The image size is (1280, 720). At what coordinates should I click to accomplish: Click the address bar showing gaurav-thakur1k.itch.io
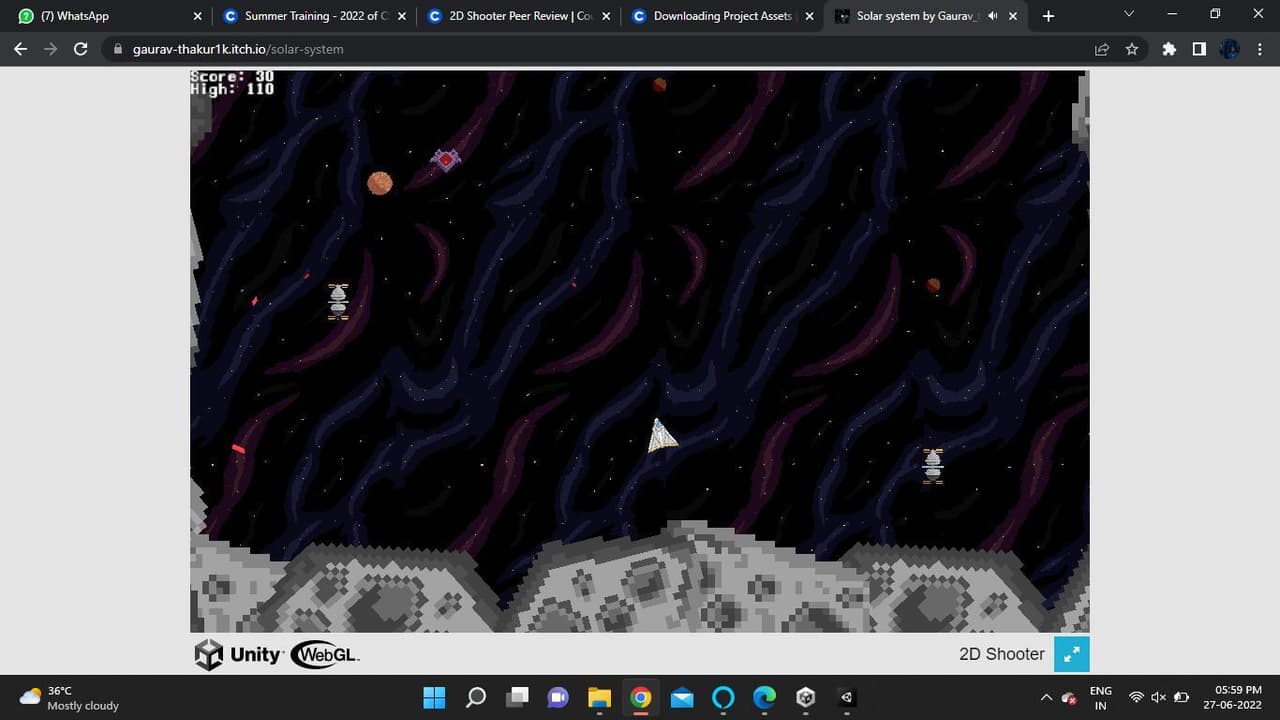[600, 48]
